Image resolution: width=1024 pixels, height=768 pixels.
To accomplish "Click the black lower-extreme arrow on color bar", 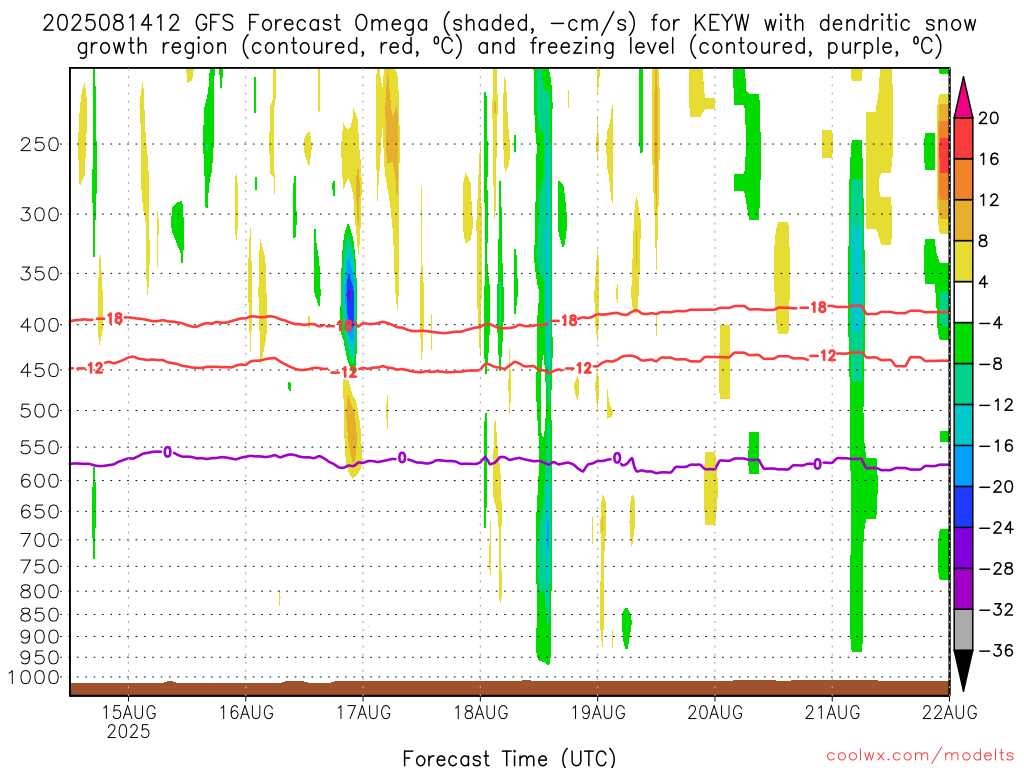I will pos(963,671).
